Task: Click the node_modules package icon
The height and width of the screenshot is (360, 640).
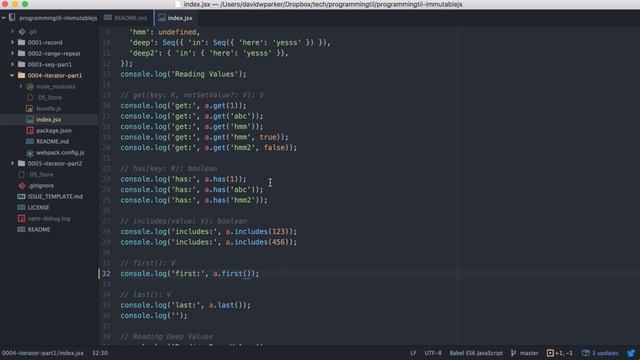Action: [30, 87]
